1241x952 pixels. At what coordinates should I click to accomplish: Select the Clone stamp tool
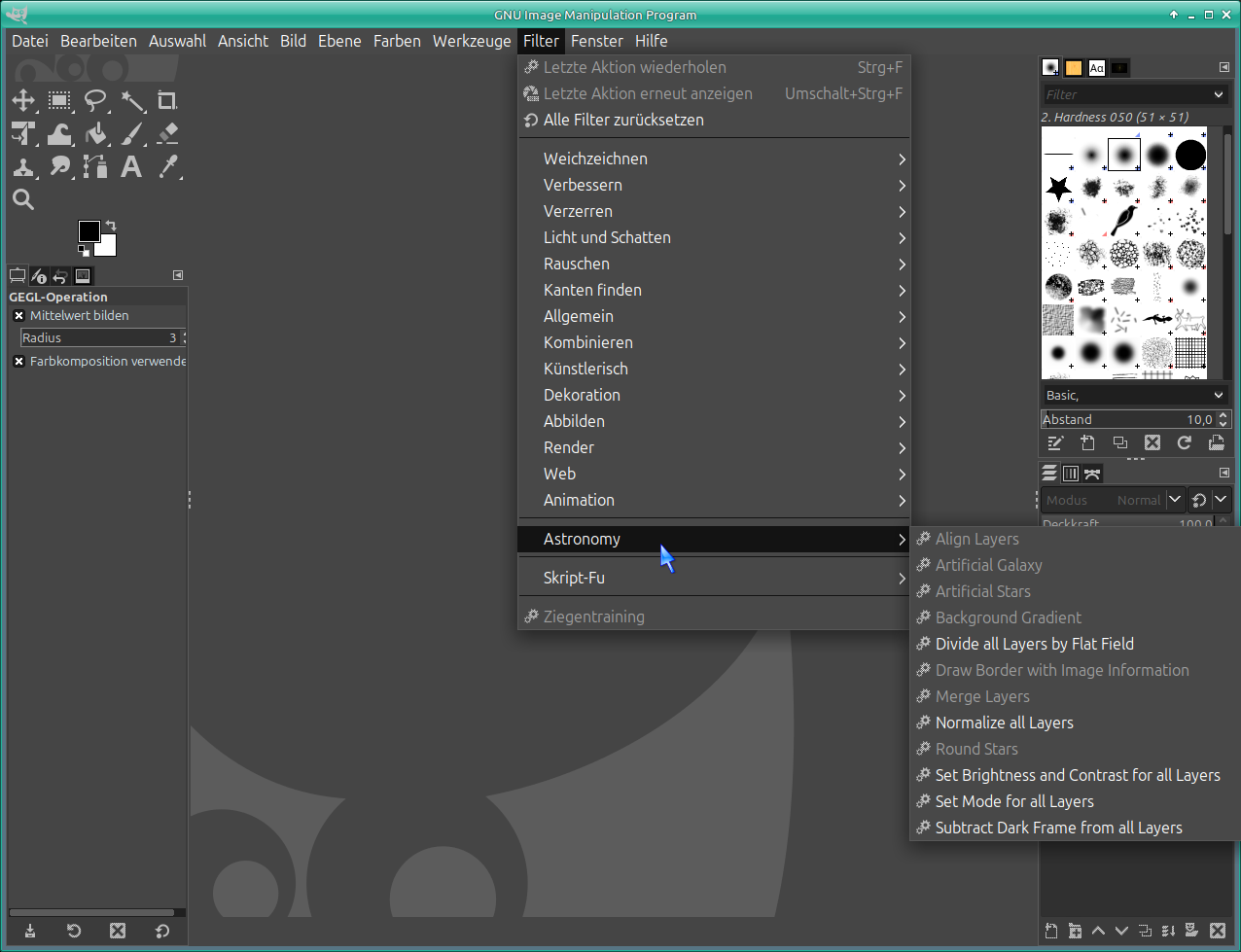tap(23, 167)
